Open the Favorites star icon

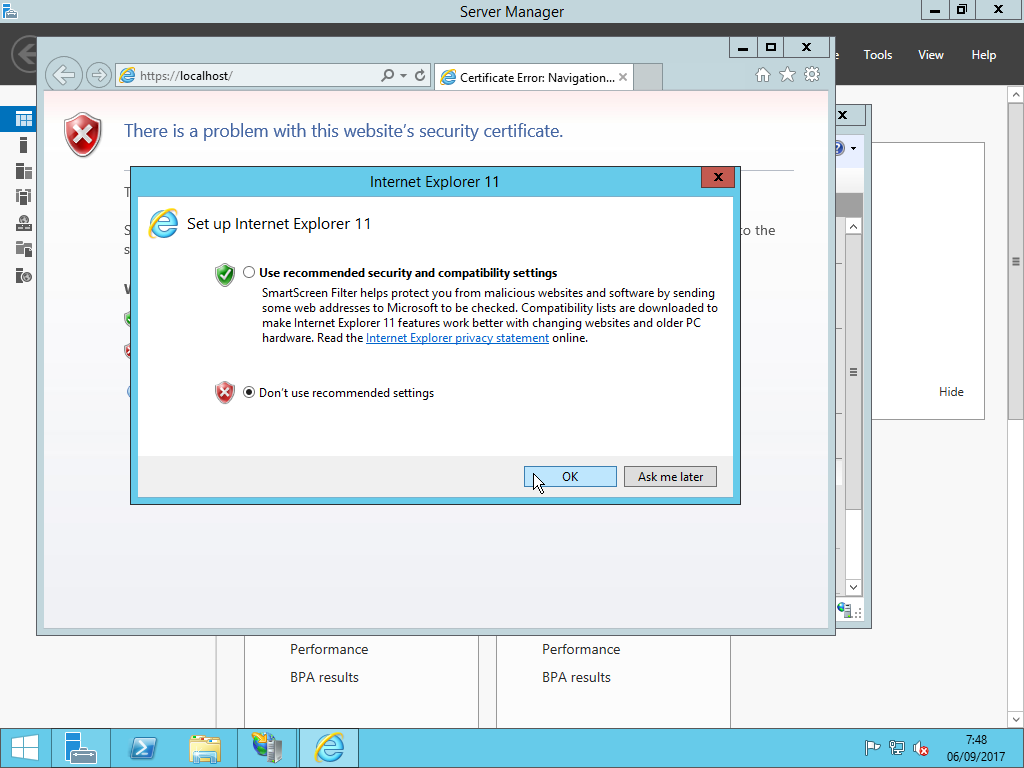pos(788,74)
